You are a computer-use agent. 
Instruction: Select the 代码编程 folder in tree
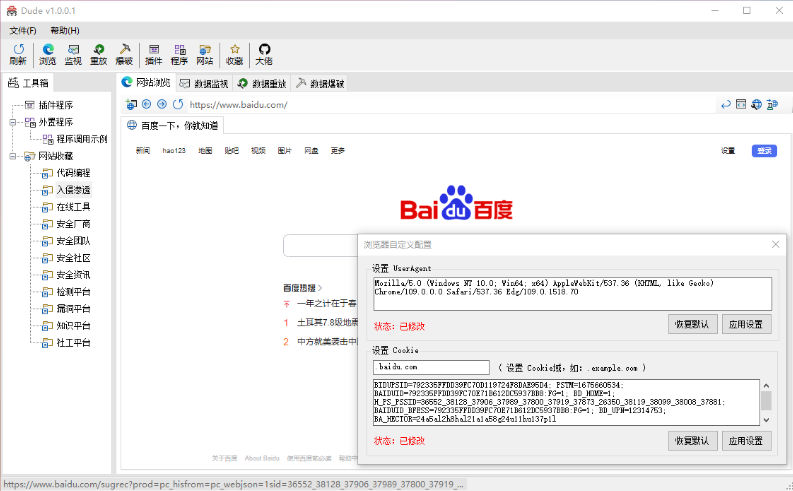click(73, 173)
